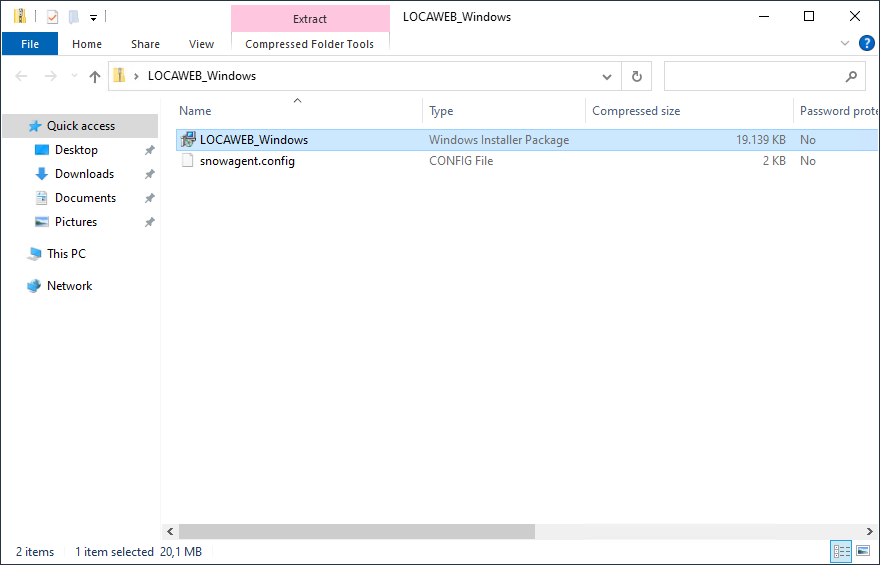Click the This PC computer icon

pos(34,254)
